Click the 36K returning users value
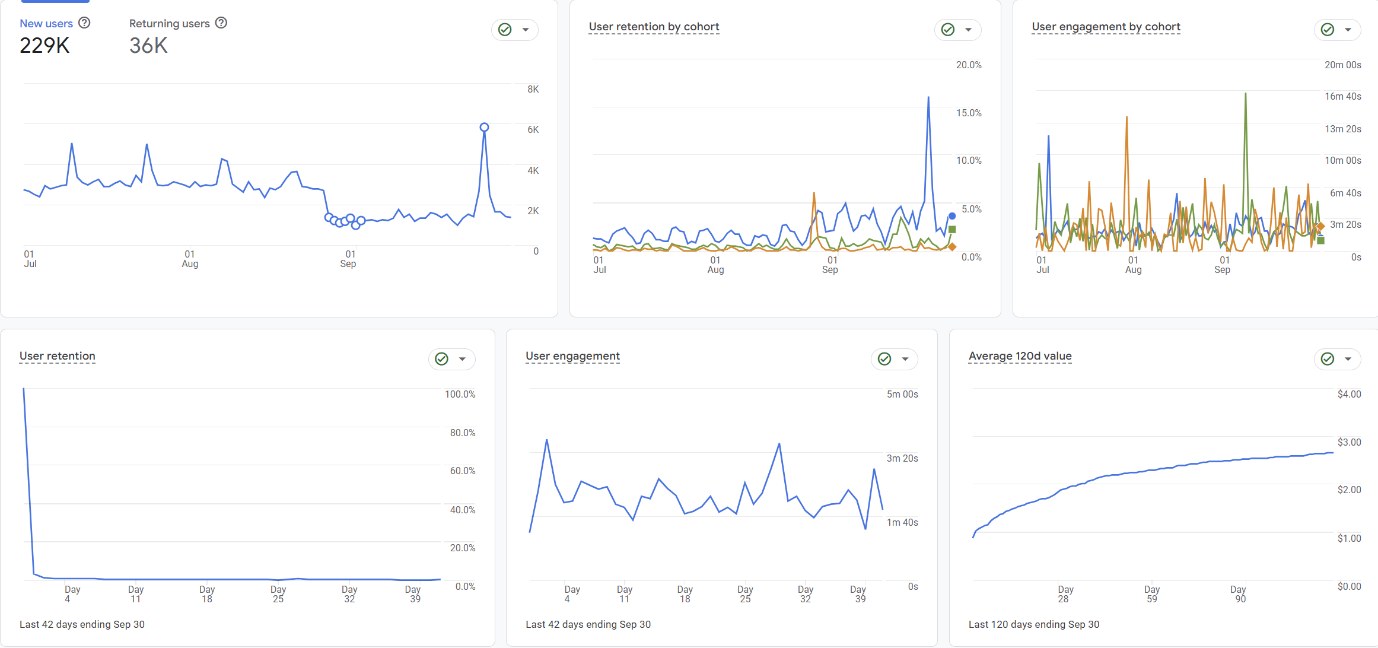Image resolution: width=1378 pixels, height=648 pixels. click(x=148, y=45)
